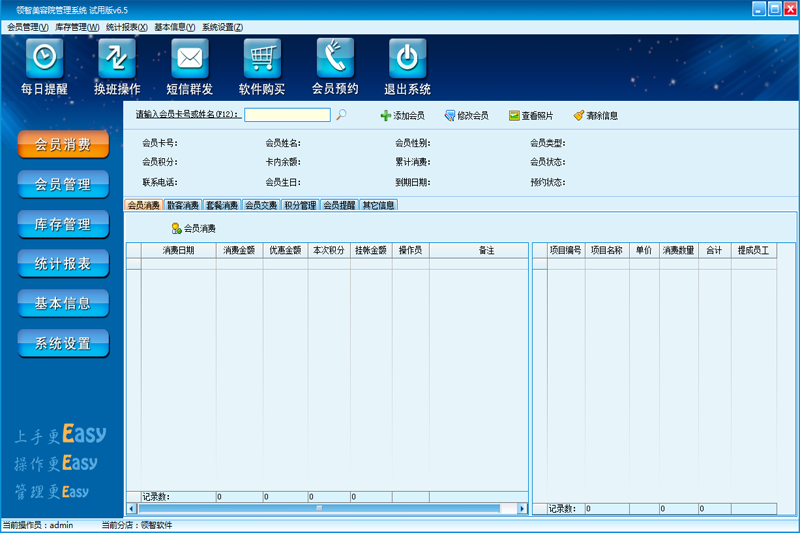Minimize the application window
800x533 pixels.
759,9
